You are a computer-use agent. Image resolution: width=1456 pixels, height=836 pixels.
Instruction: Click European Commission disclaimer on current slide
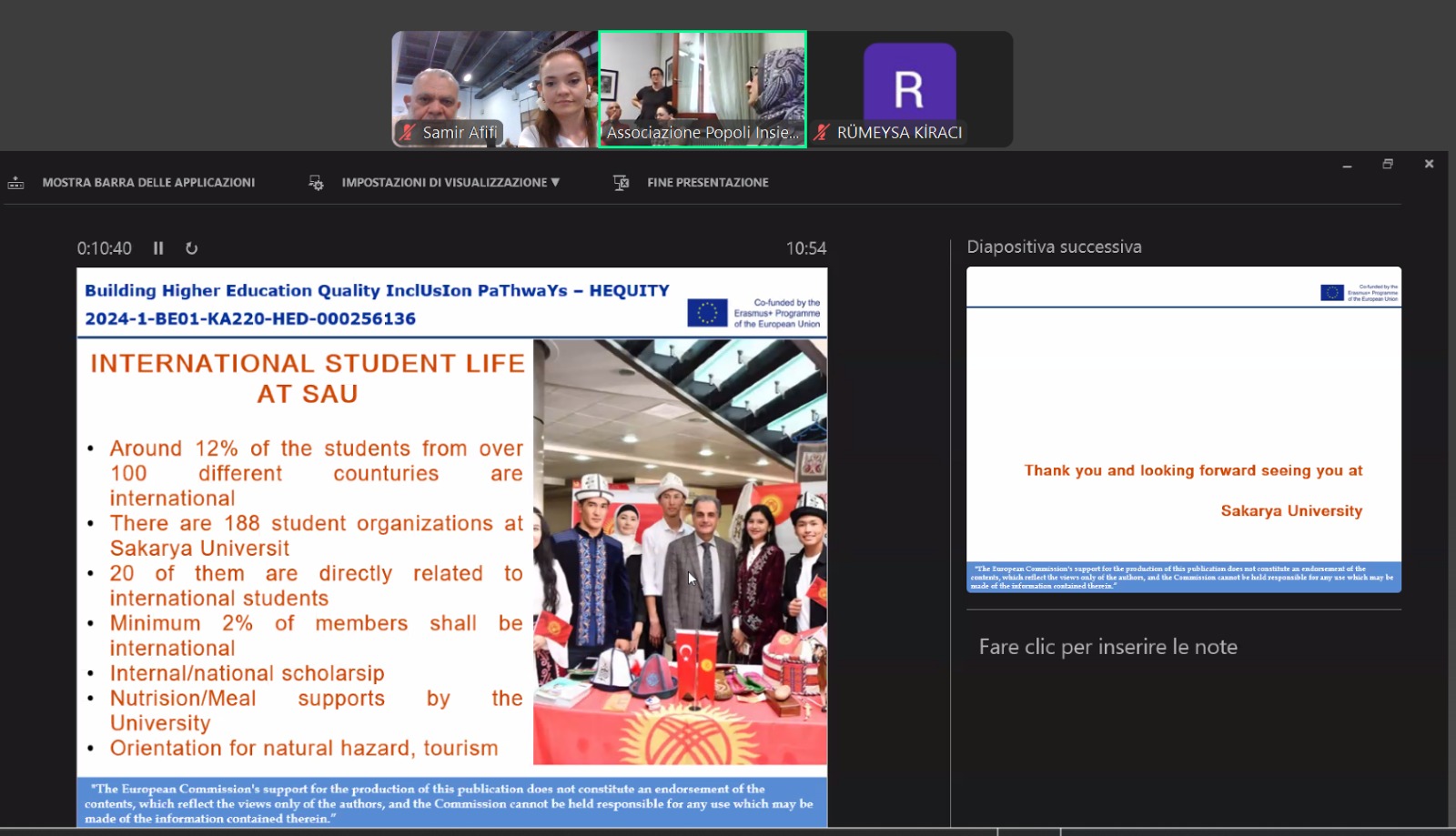[x=451, y=803]
